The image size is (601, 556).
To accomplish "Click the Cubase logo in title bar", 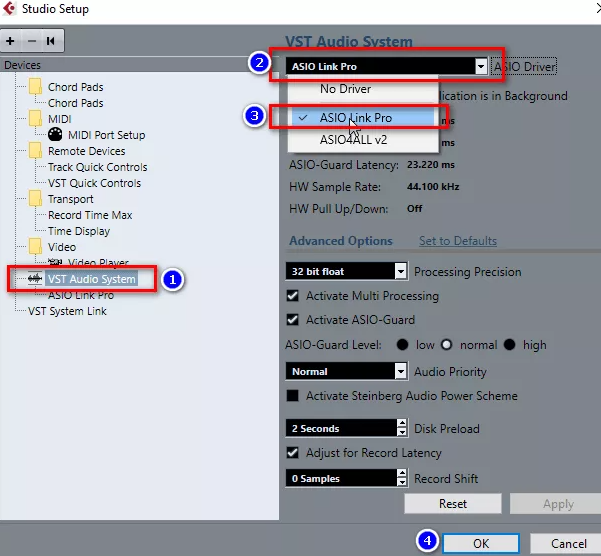I will [x=9, y=8].
